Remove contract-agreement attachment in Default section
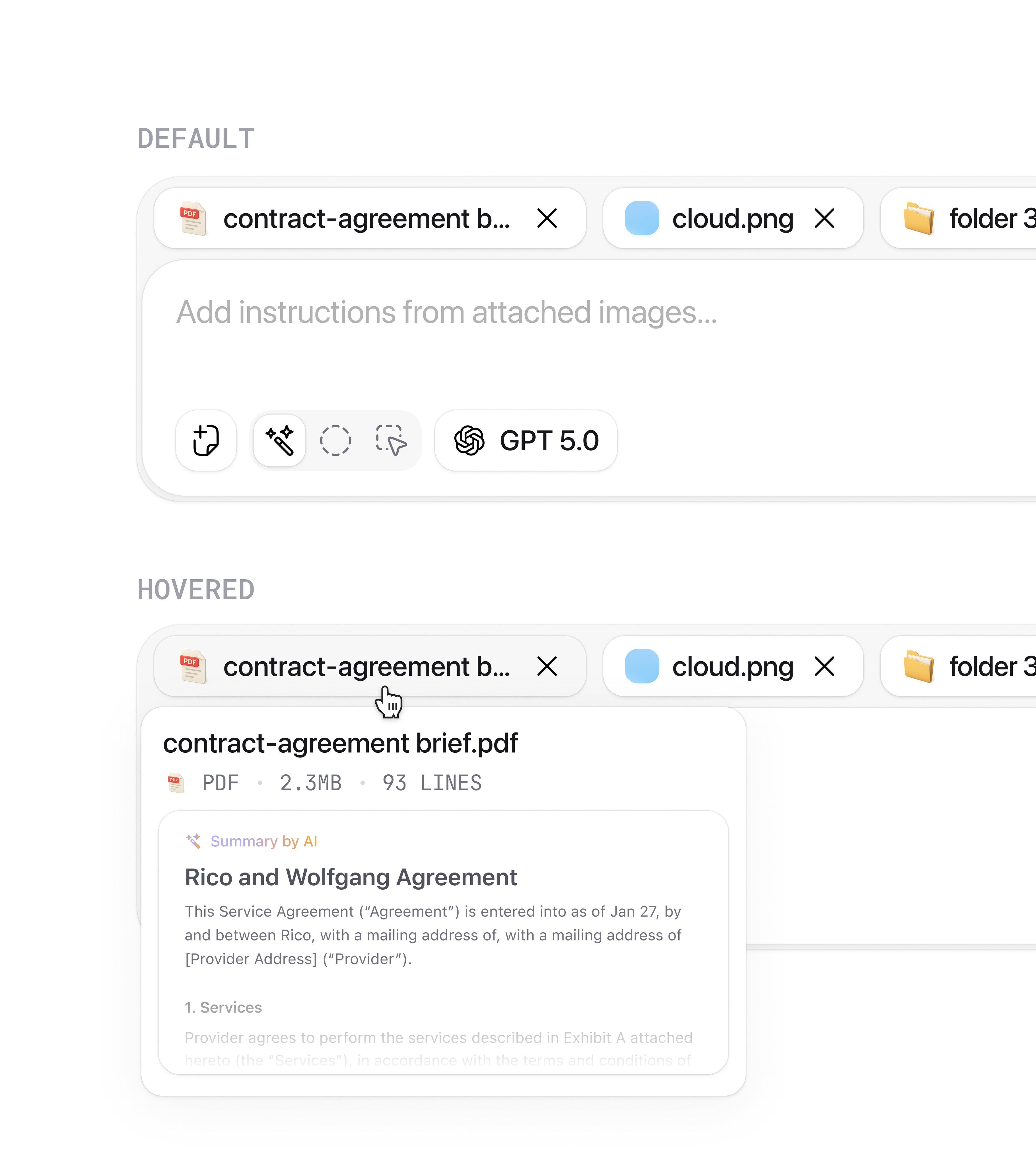This screenshot has height=1166, width=1036. coord(547,218)
